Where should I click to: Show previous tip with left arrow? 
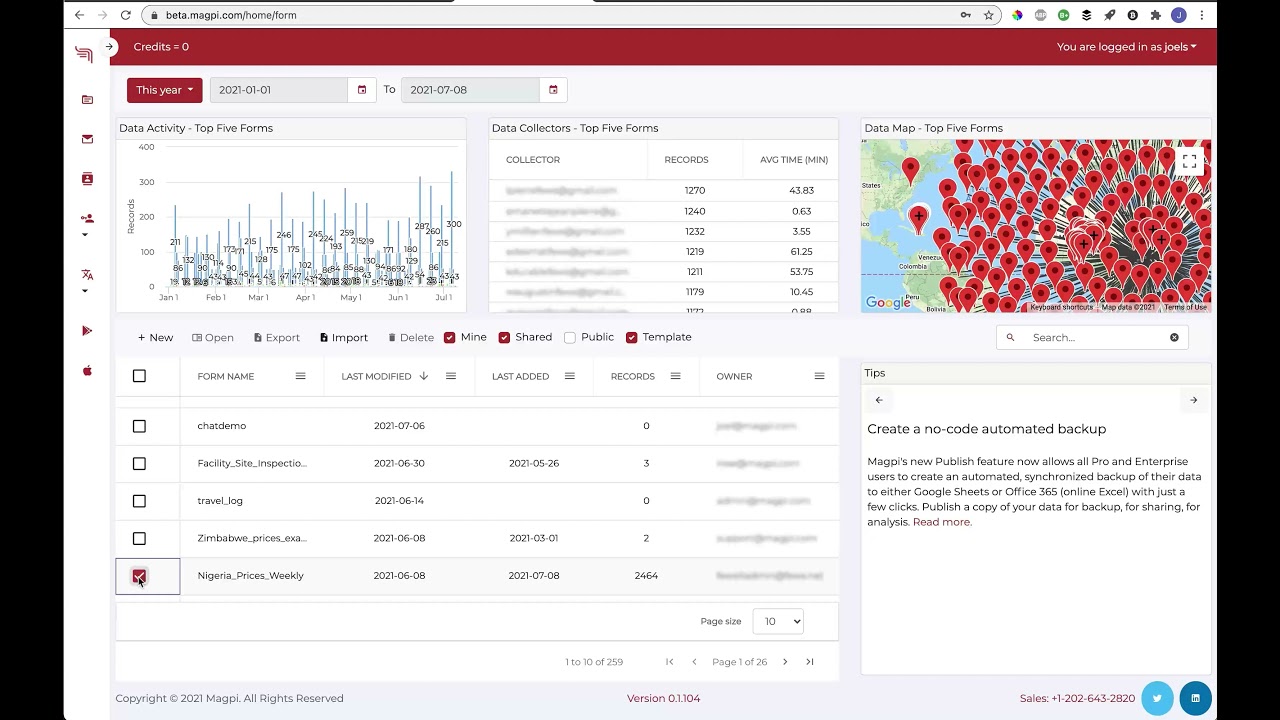879,400
